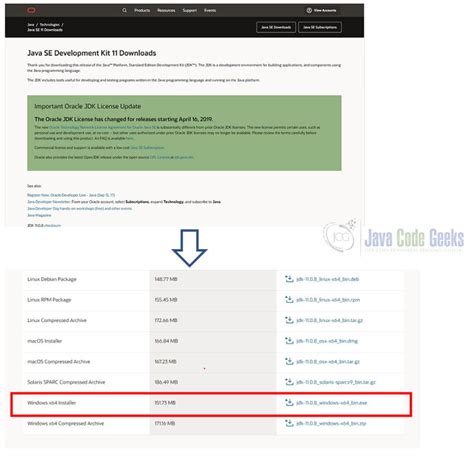The width and height of the screenshot is (474, 464).
Task: Click download icon for Windows x64 Compressed Archive
Action: click(x=289, y=423)
